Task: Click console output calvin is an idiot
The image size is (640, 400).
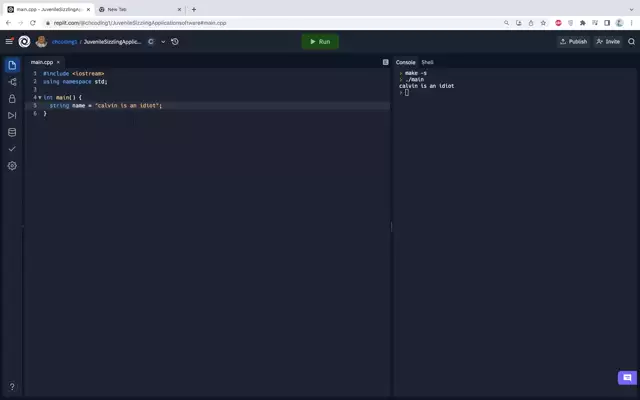Action: [427, 86]
